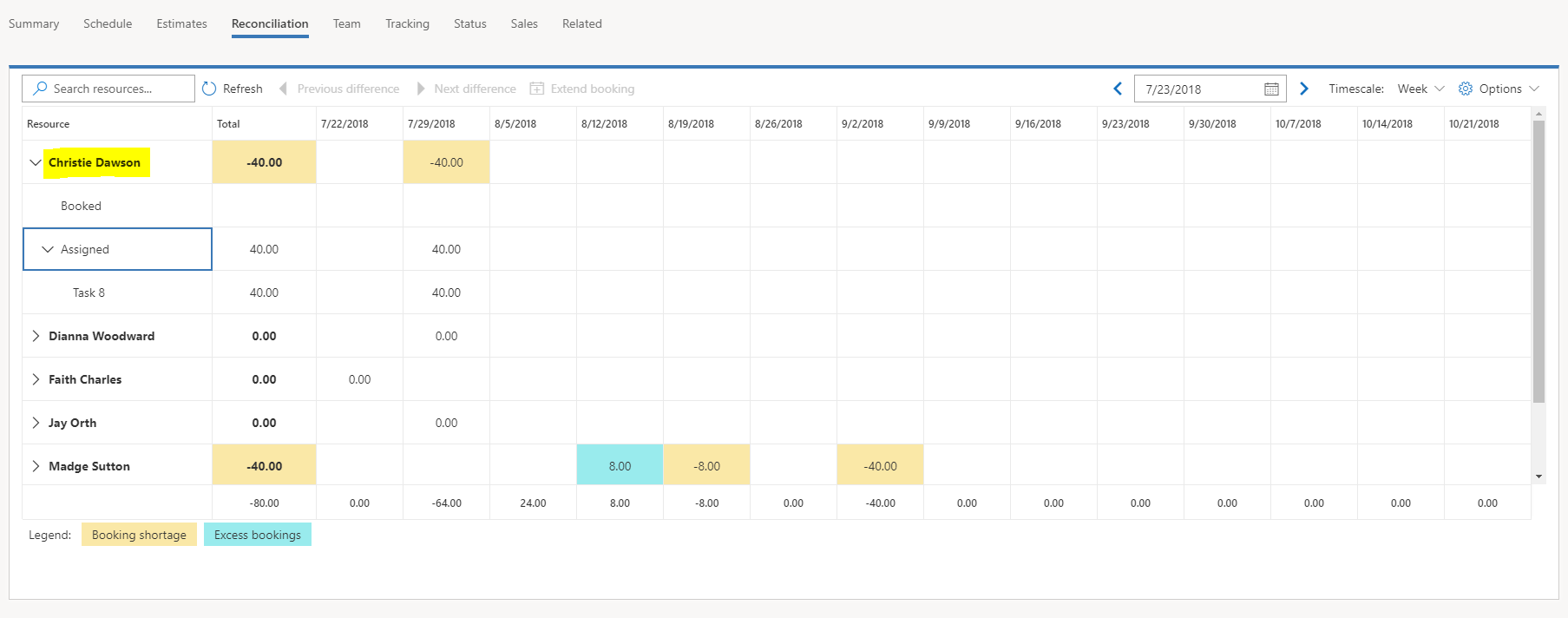Click the 24.00 footer total cell
The width and height of the screenshot is (1568, 618).
point(533,503)
